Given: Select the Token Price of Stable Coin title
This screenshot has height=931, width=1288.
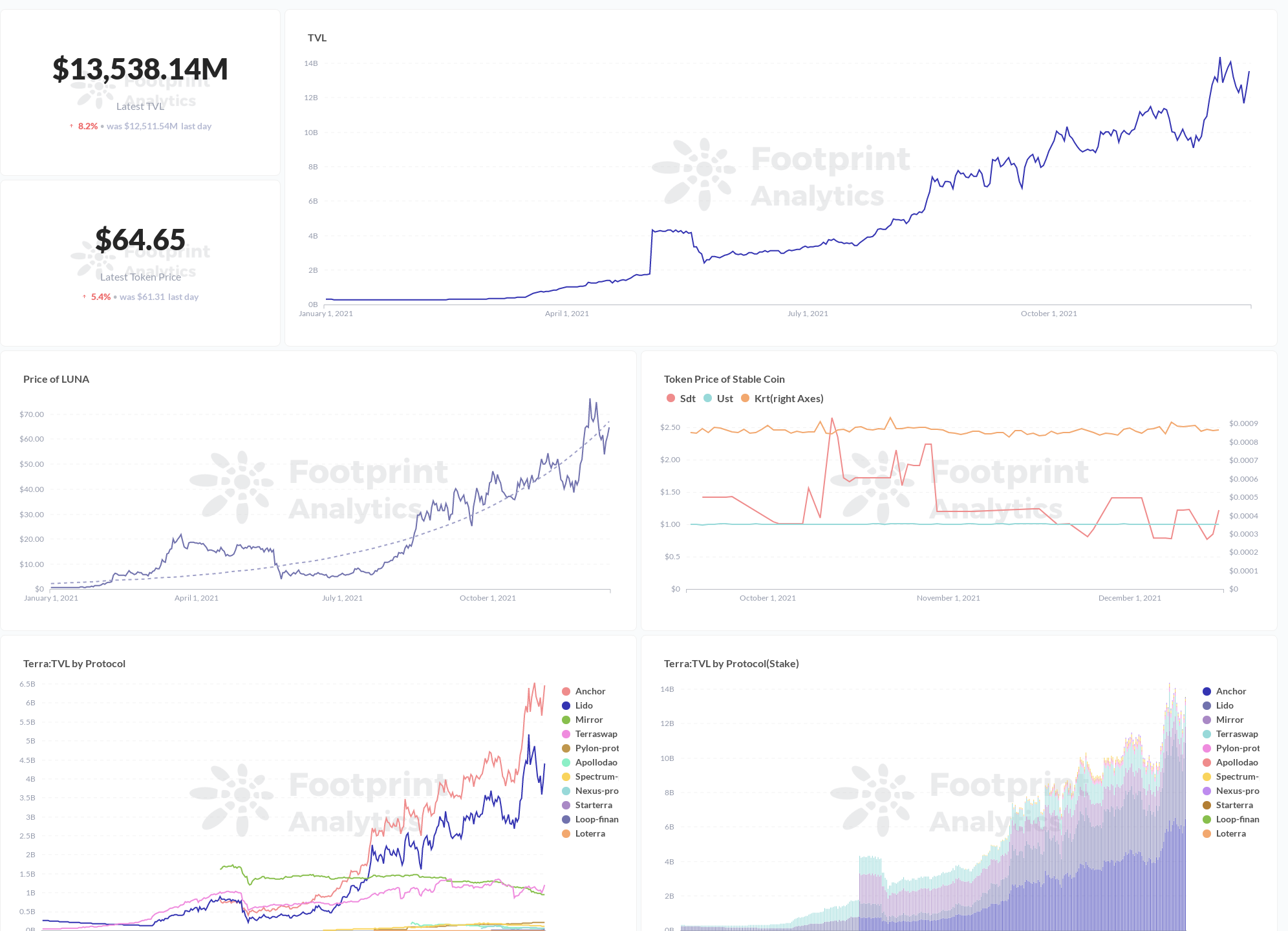Looking at the screenshot, I should tap(724, 379).
